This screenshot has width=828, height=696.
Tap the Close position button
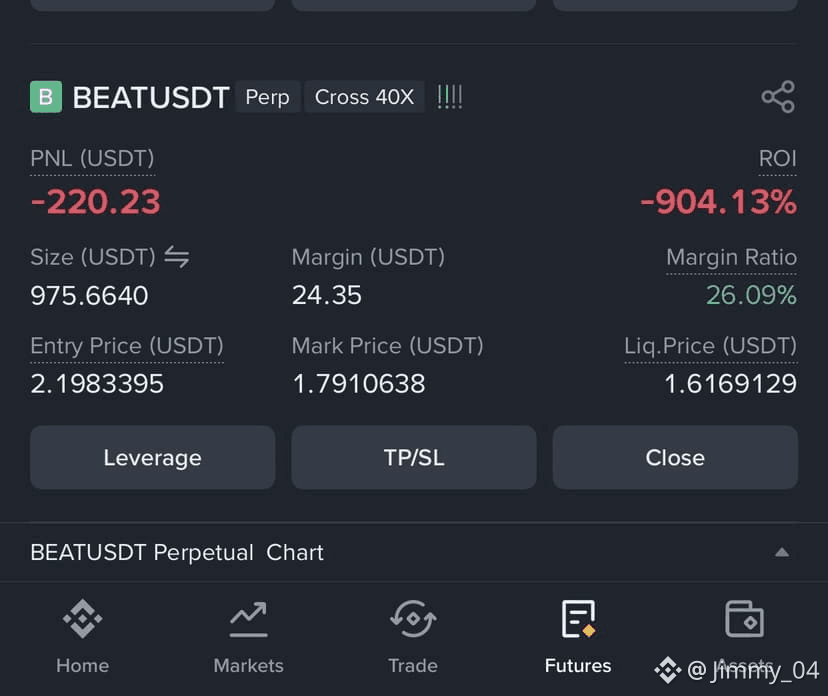tap(675, 457)
